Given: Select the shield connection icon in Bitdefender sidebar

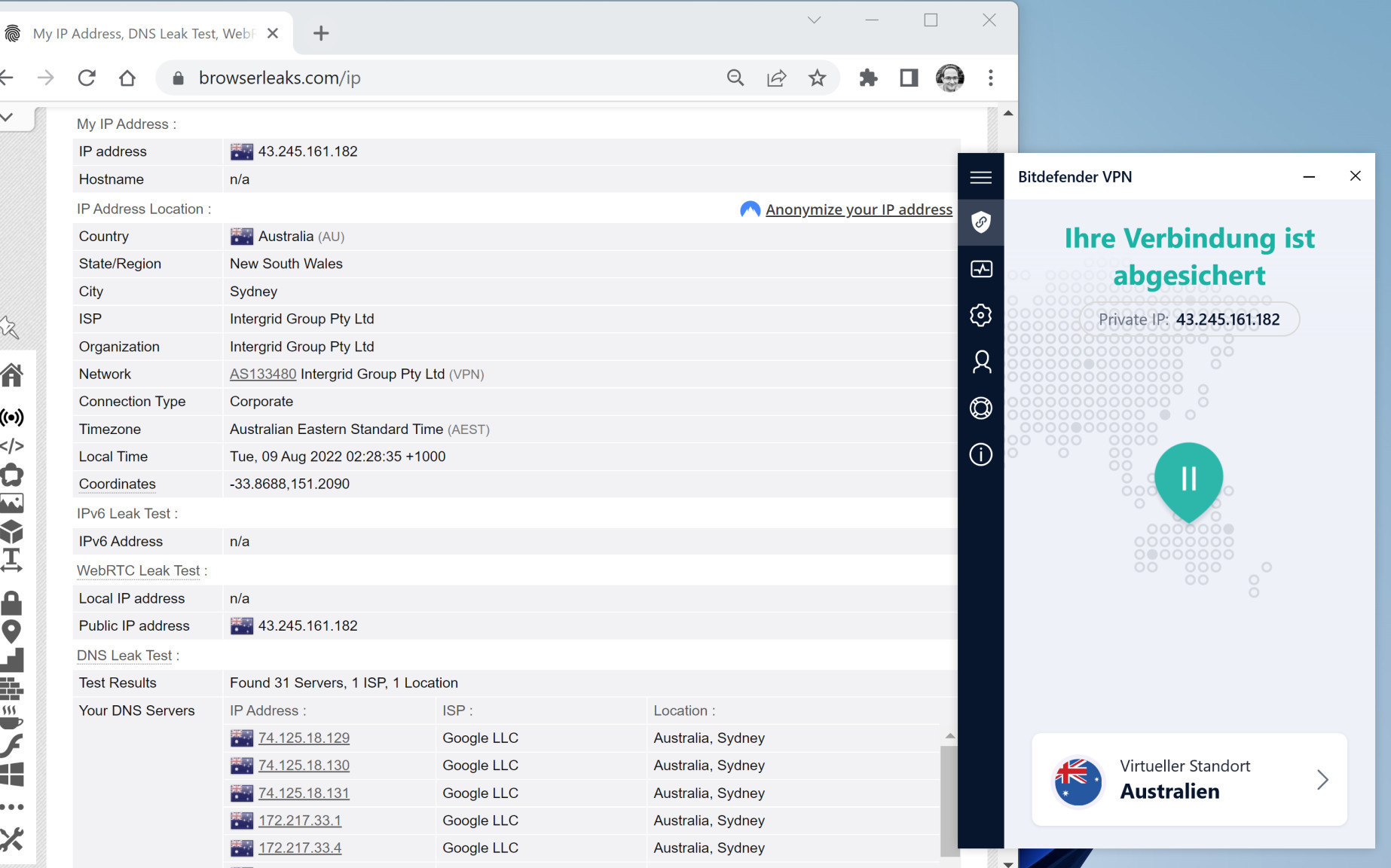Looking at the screenshot, I should click(x=980, y=222).
